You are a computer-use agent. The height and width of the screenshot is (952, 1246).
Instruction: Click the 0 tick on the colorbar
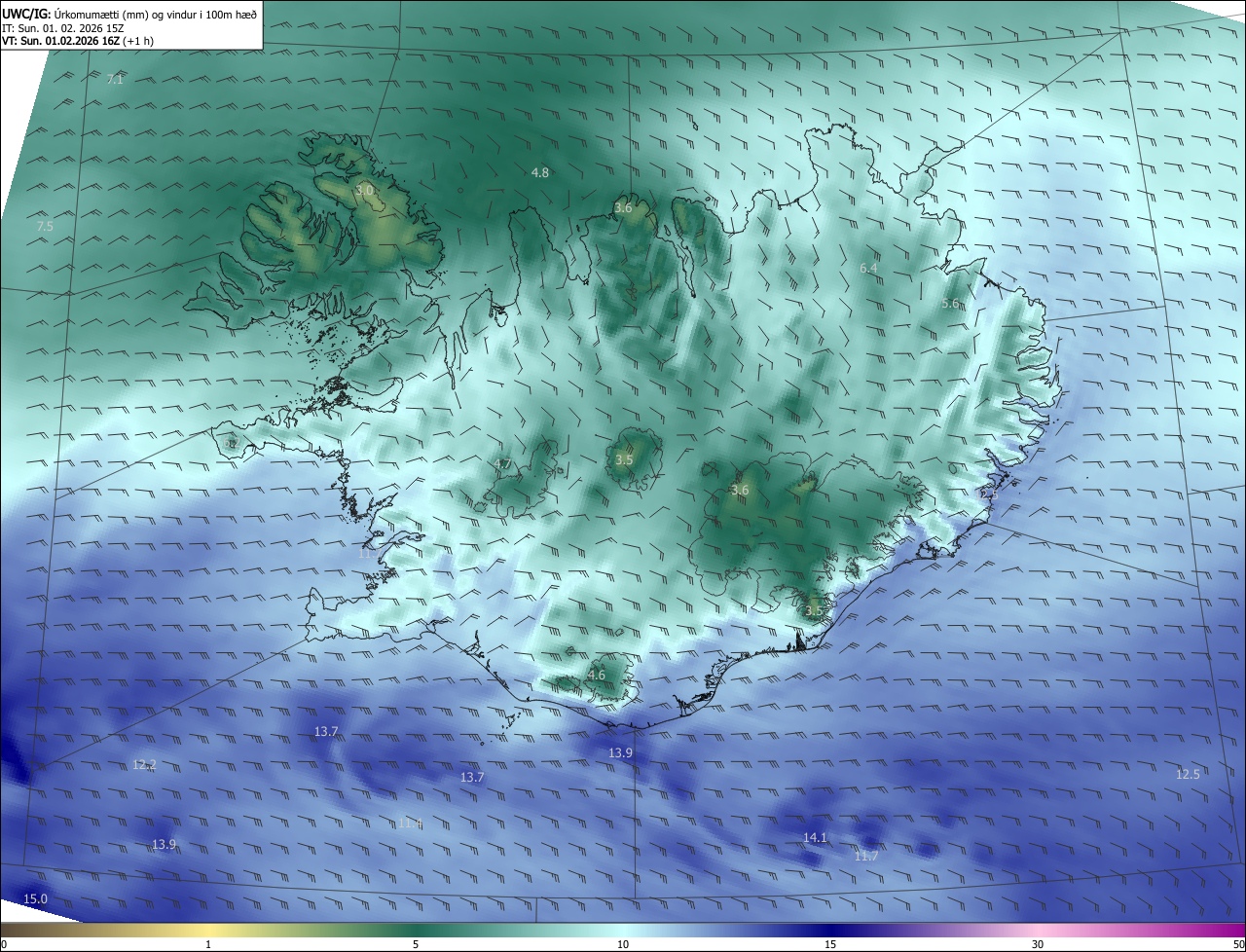pos(4,945)
